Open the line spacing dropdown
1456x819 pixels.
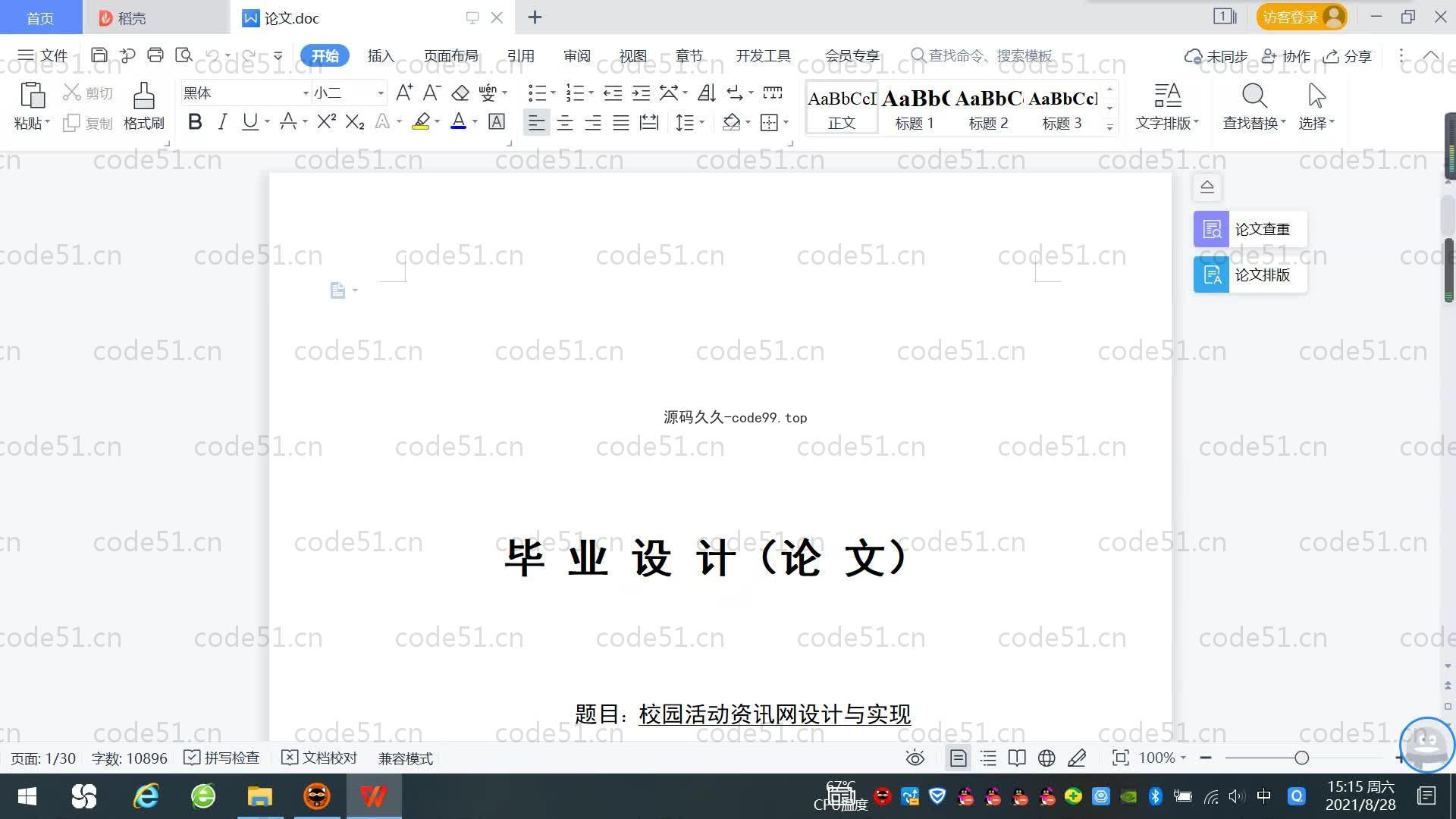(x=702, y=122)
